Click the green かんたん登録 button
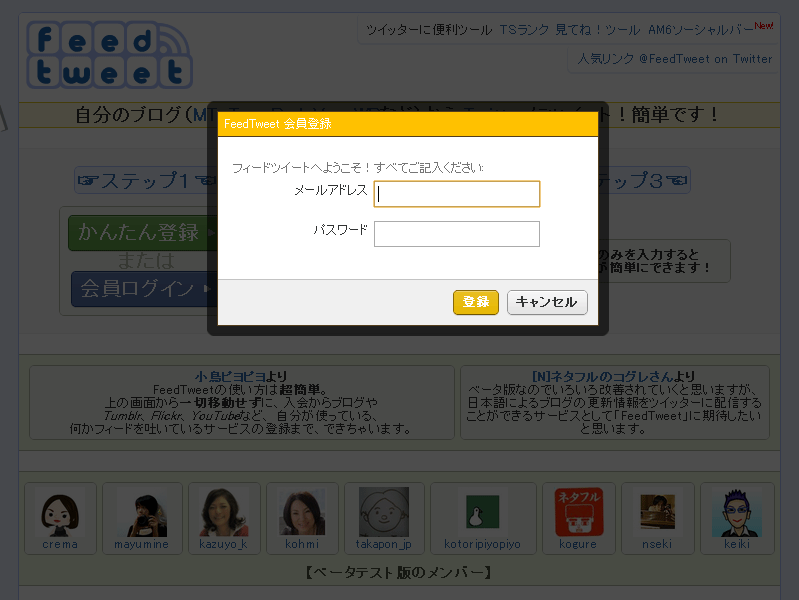 pos(143,232)
